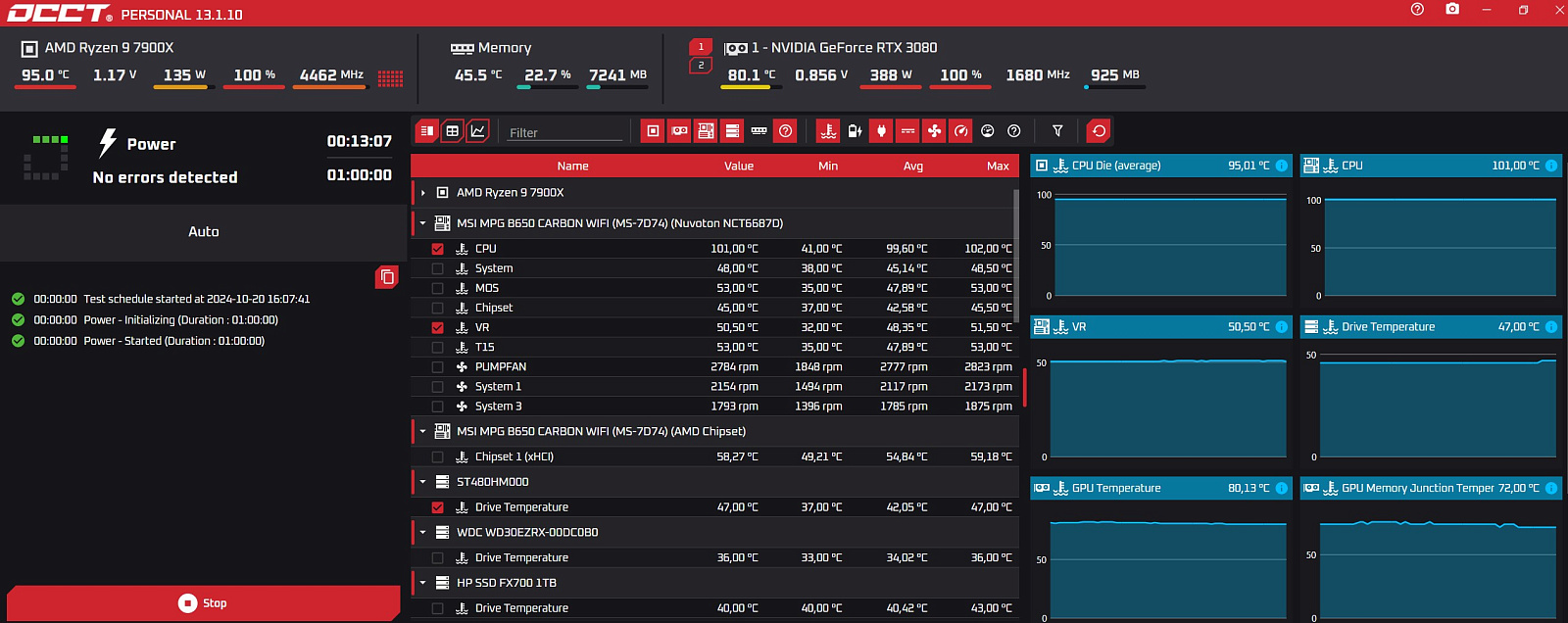This screenshot has width=1568, height=623.
Task: Open info for GPU Memory Junction graph
Action: click(x=1550, y=488)
